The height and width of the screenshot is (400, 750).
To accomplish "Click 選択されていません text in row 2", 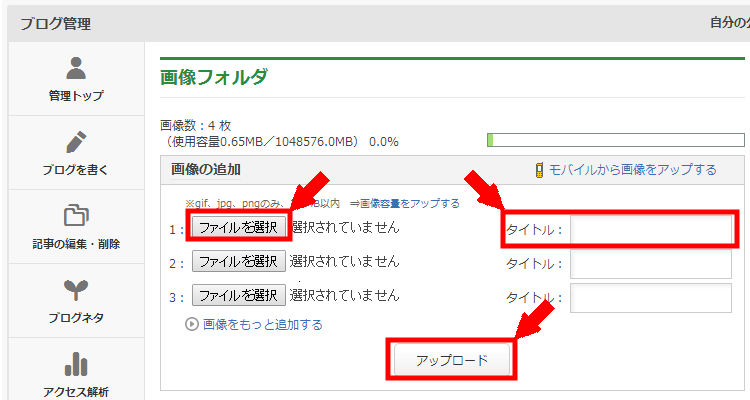I will [x=344, y=261].
